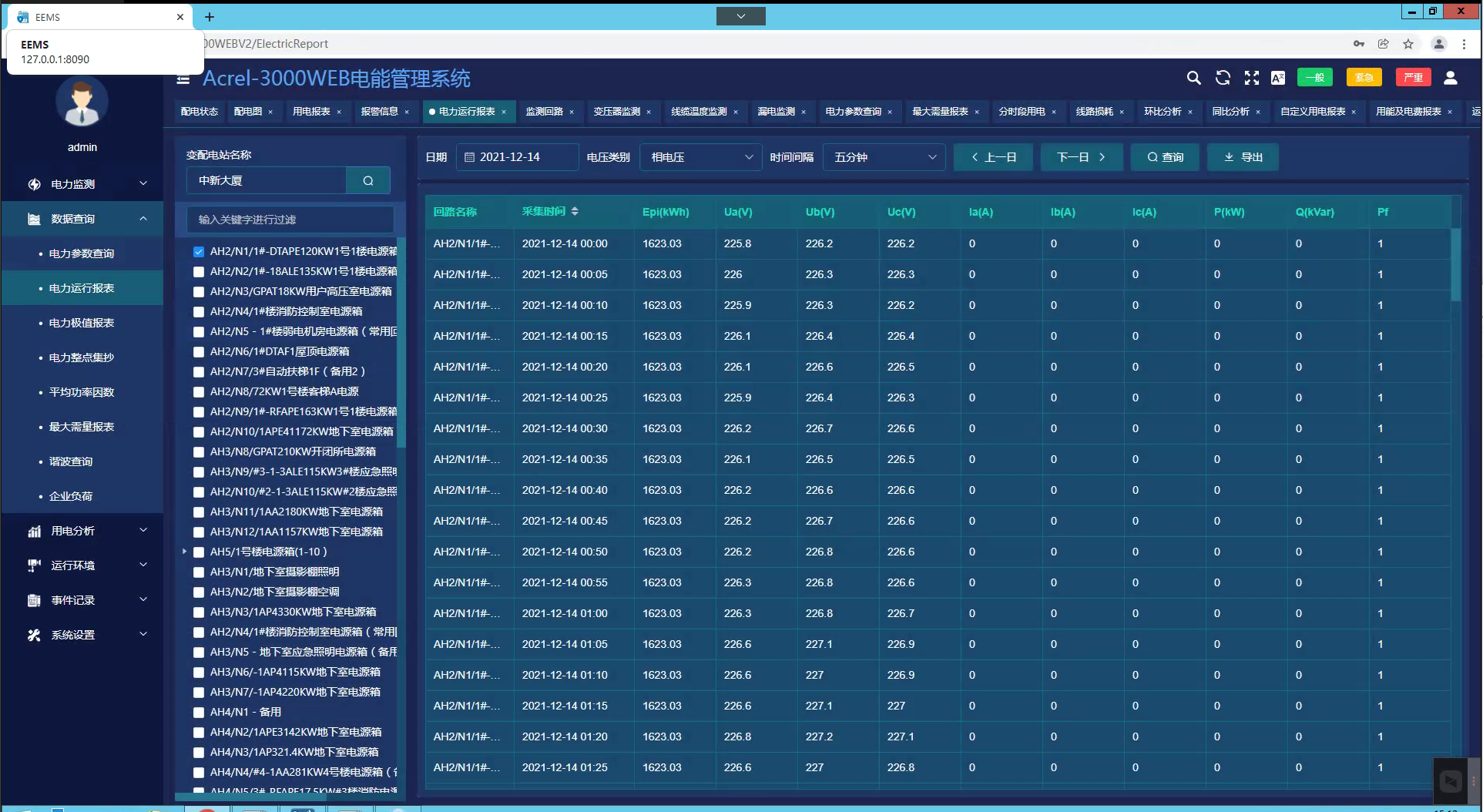
Task: Close the 漏电监测 tab
Action: coord(804,112)
